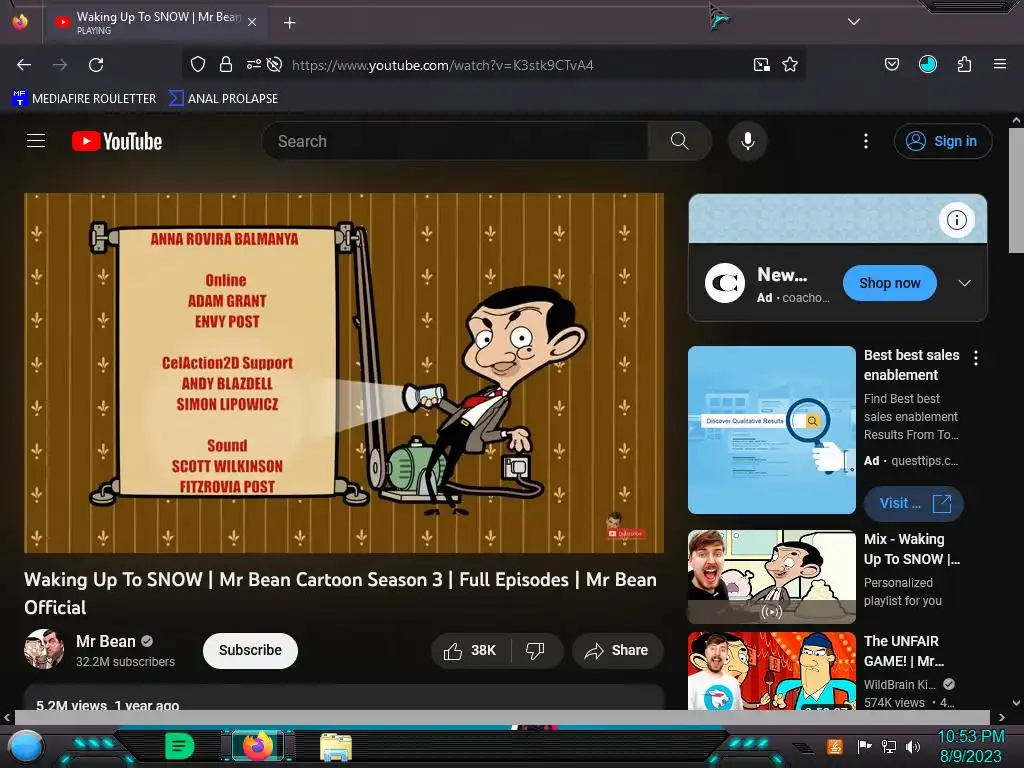
Task: Open the second bookmark in the bookmarks toolbar
Action: click(223, 99)
